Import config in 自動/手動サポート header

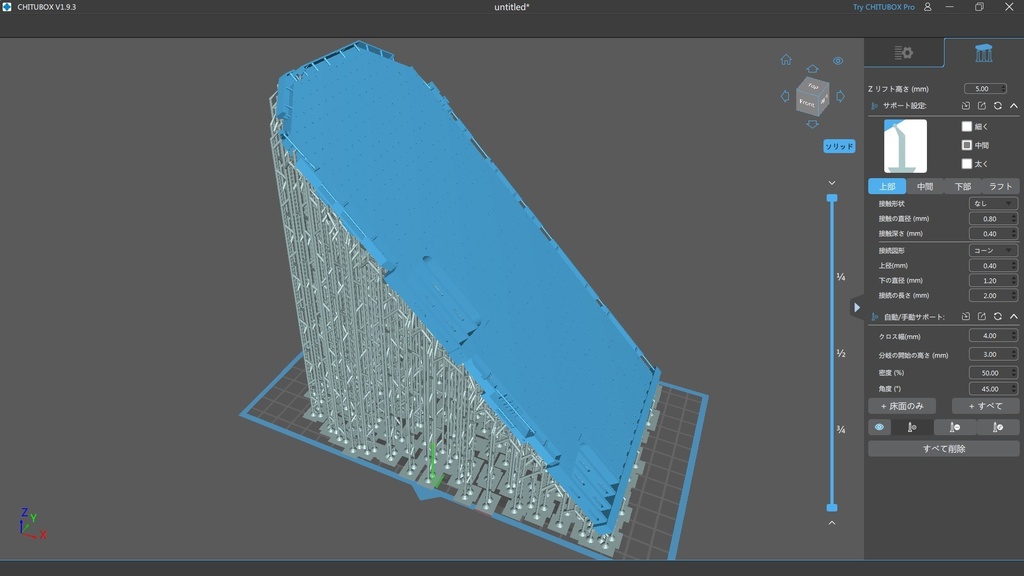click(966, 317)
